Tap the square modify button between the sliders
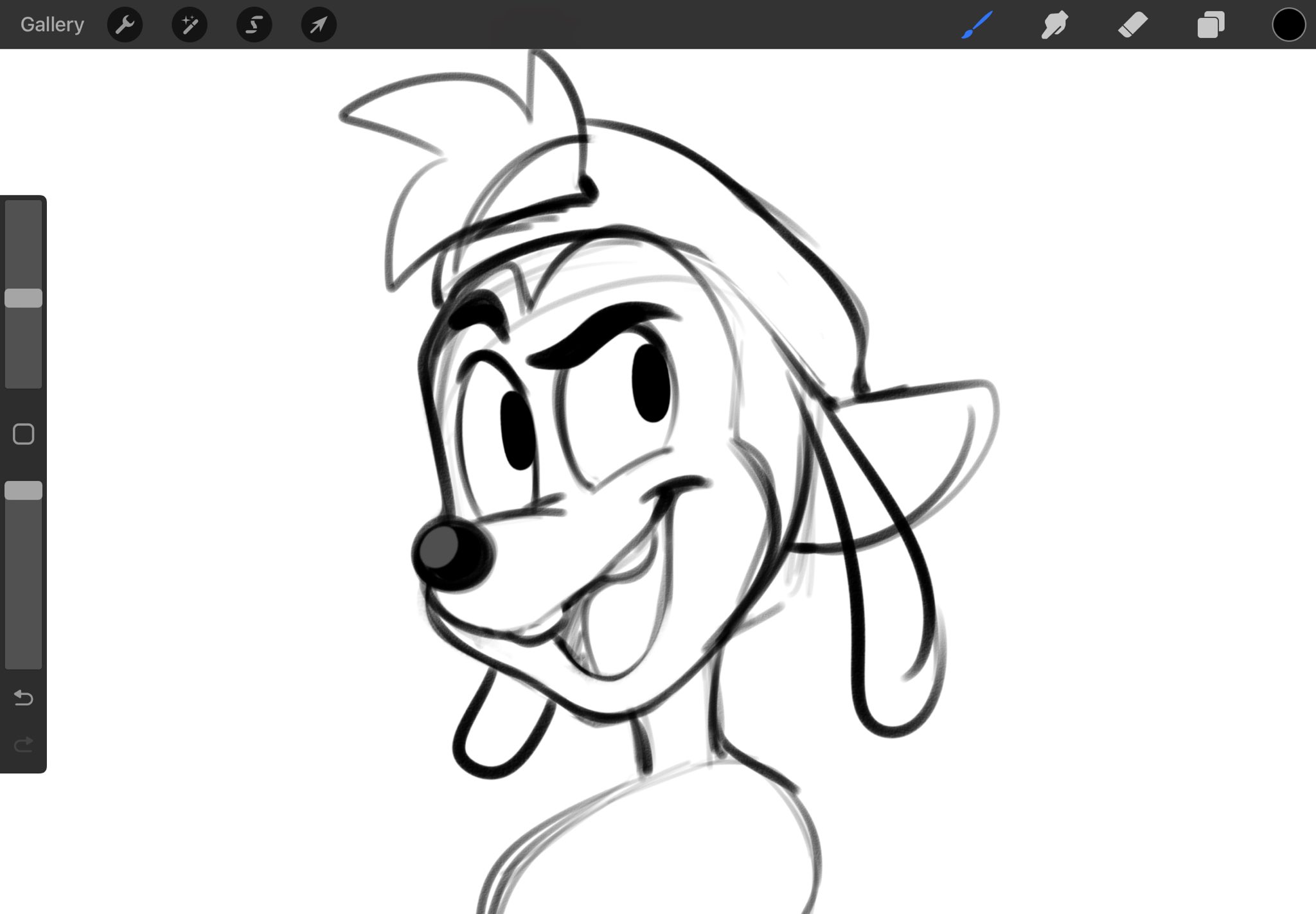Screen dimensions: 1316x914 [24, 434]
